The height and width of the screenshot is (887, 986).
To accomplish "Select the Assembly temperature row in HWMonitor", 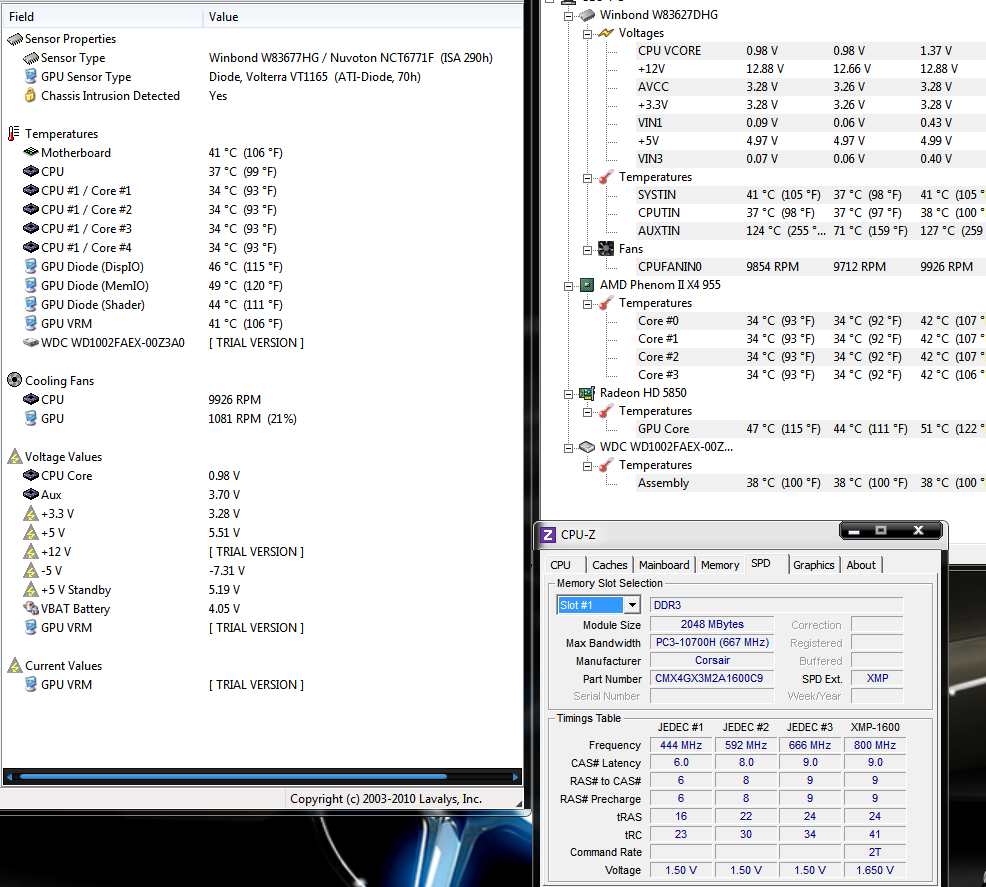I will [810, 483].
